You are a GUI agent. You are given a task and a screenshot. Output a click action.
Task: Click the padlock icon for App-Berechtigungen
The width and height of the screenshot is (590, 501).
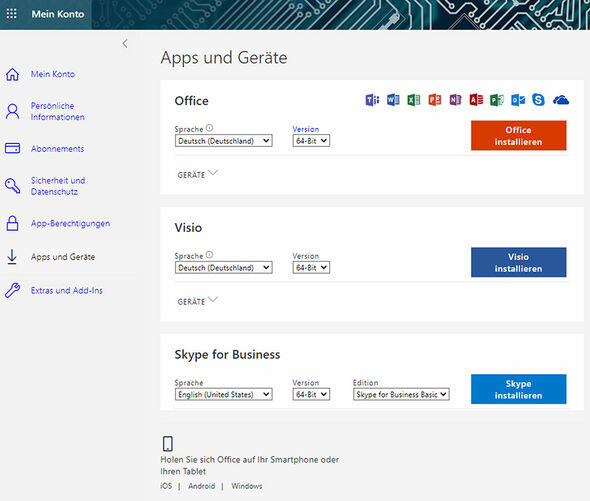[x=12, y=223]
